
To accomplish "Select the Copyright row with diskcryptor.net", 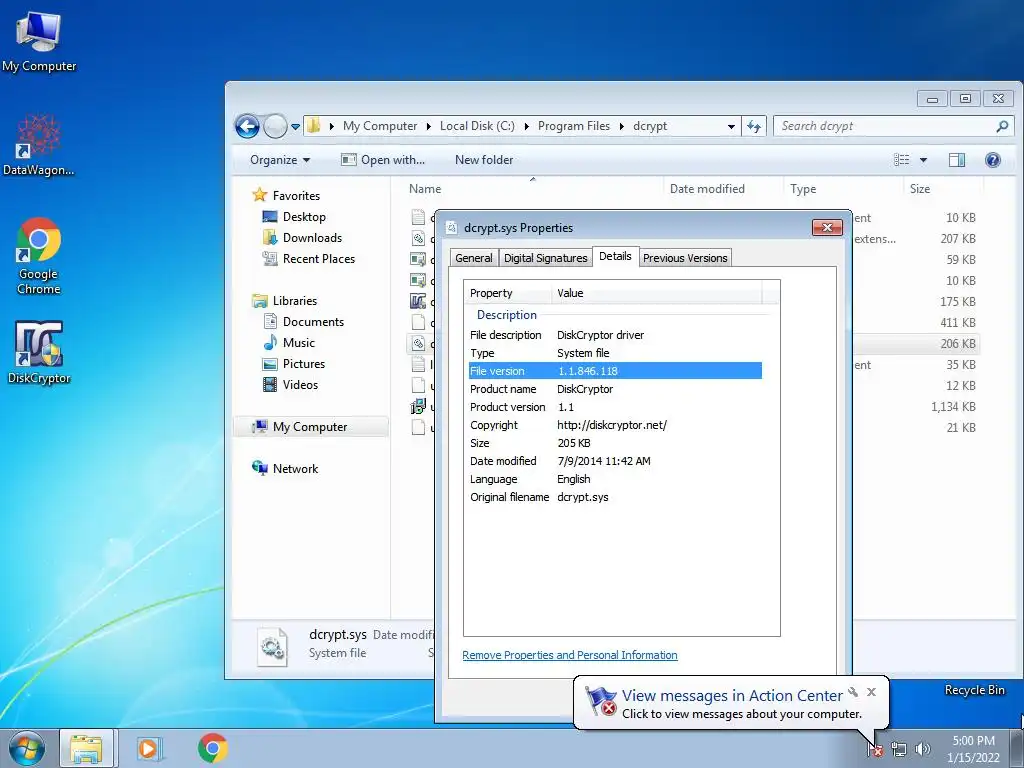I will pos(615,425).
